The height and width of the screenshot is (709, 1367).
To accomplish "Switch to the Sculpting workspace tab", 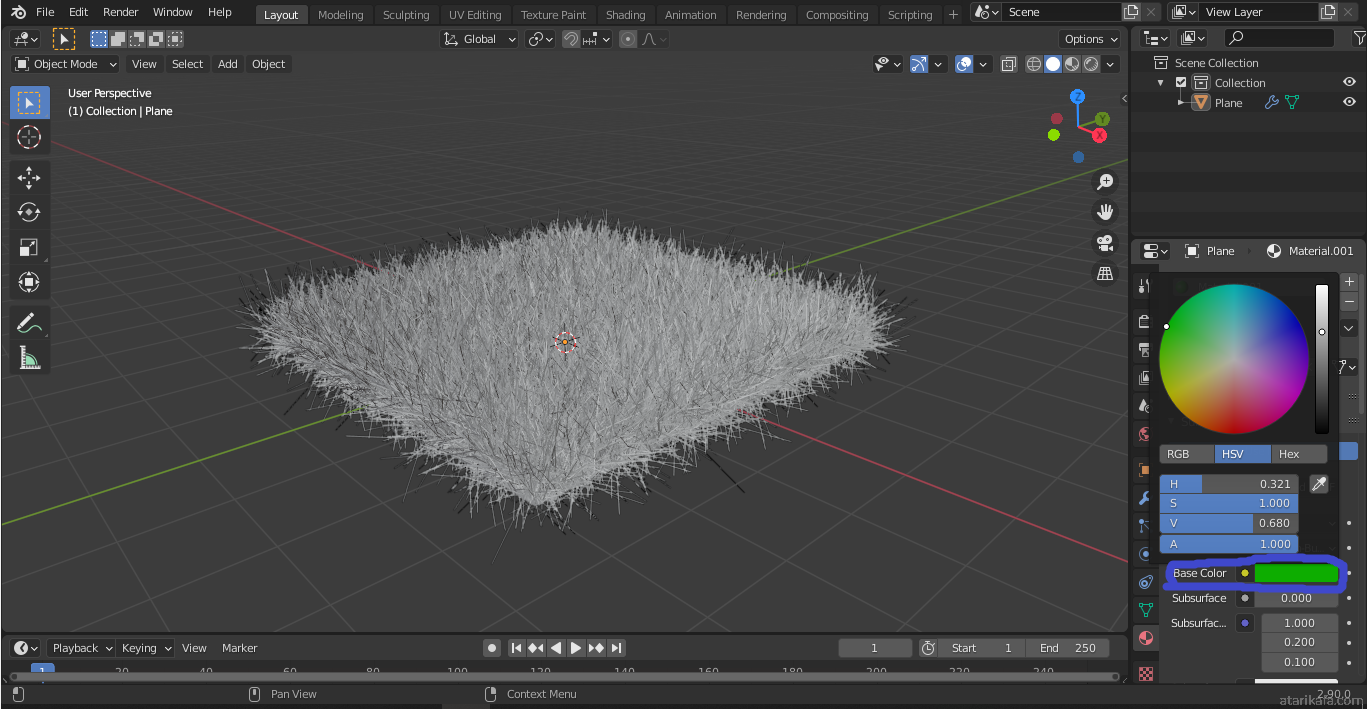I will click(x=406, y=15).
